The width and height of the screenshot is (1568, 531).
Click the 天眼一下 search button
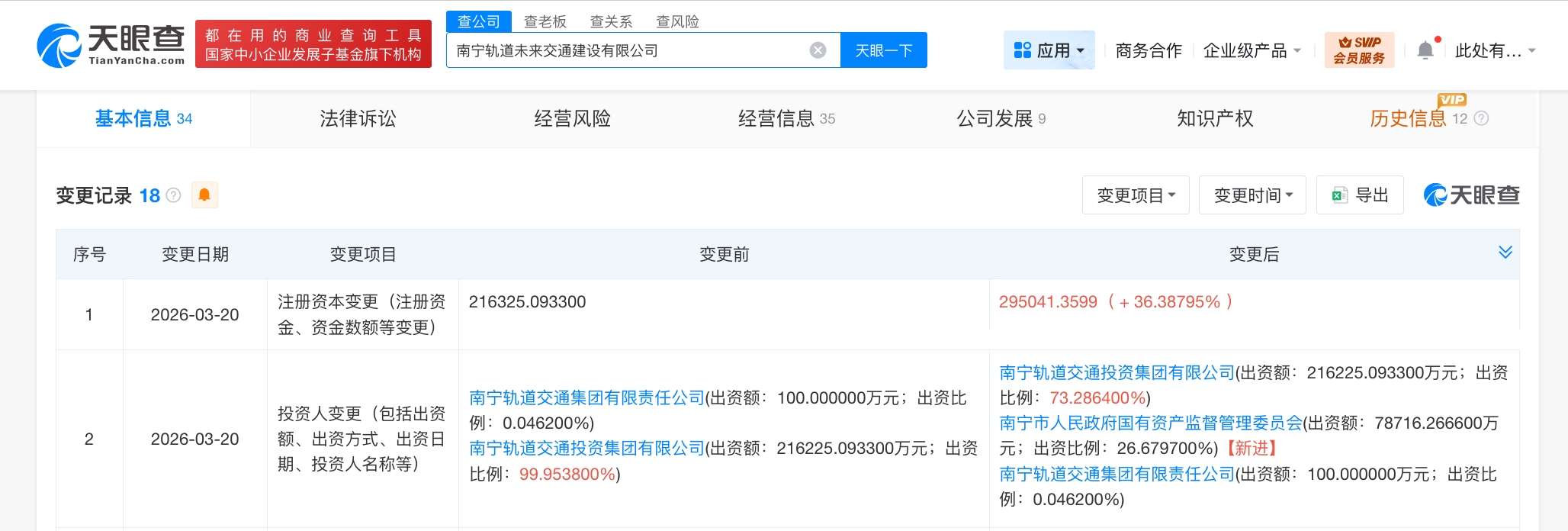click(883, 50)
